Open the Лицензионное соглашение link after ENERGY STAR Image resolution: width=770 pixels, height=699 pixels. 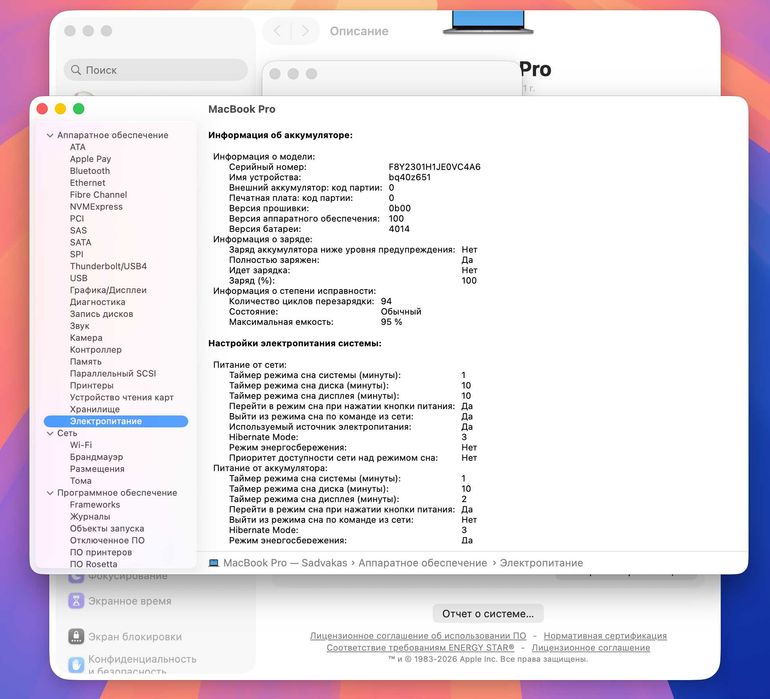[x=591, y=647]
